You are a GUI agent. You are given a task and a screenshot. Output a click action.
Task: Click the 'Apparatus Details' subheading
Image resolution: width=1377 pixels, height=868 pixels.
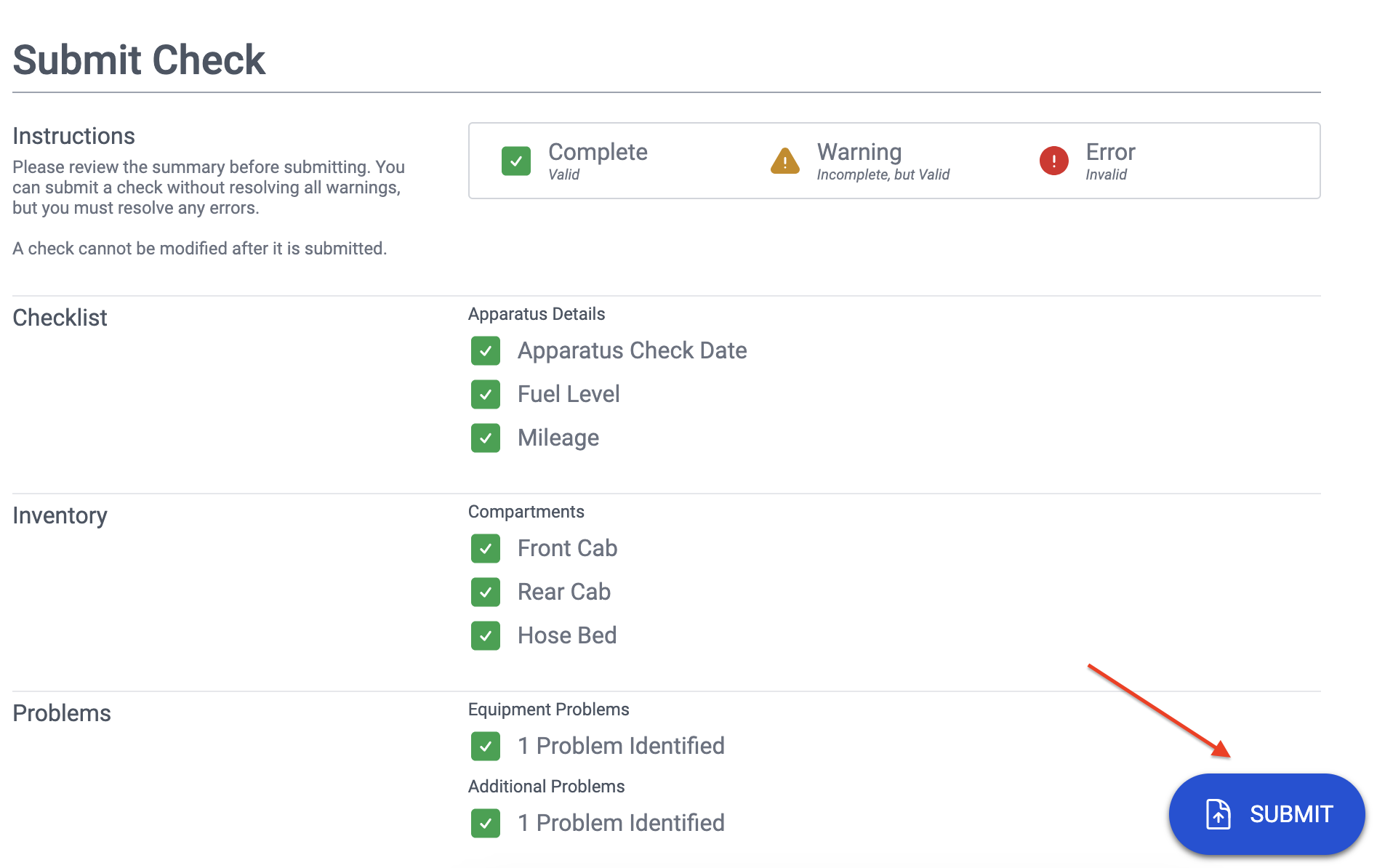pos(537,314)
